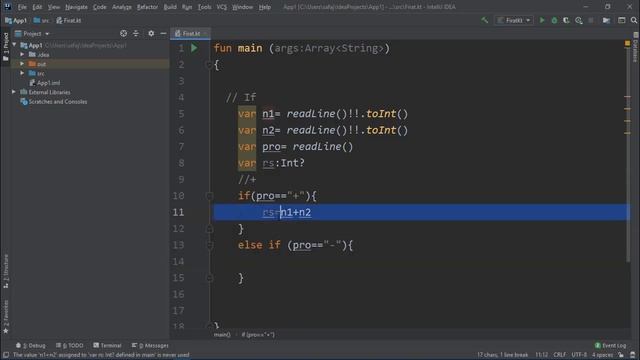Select the App1.iml file

coord(45,83)
